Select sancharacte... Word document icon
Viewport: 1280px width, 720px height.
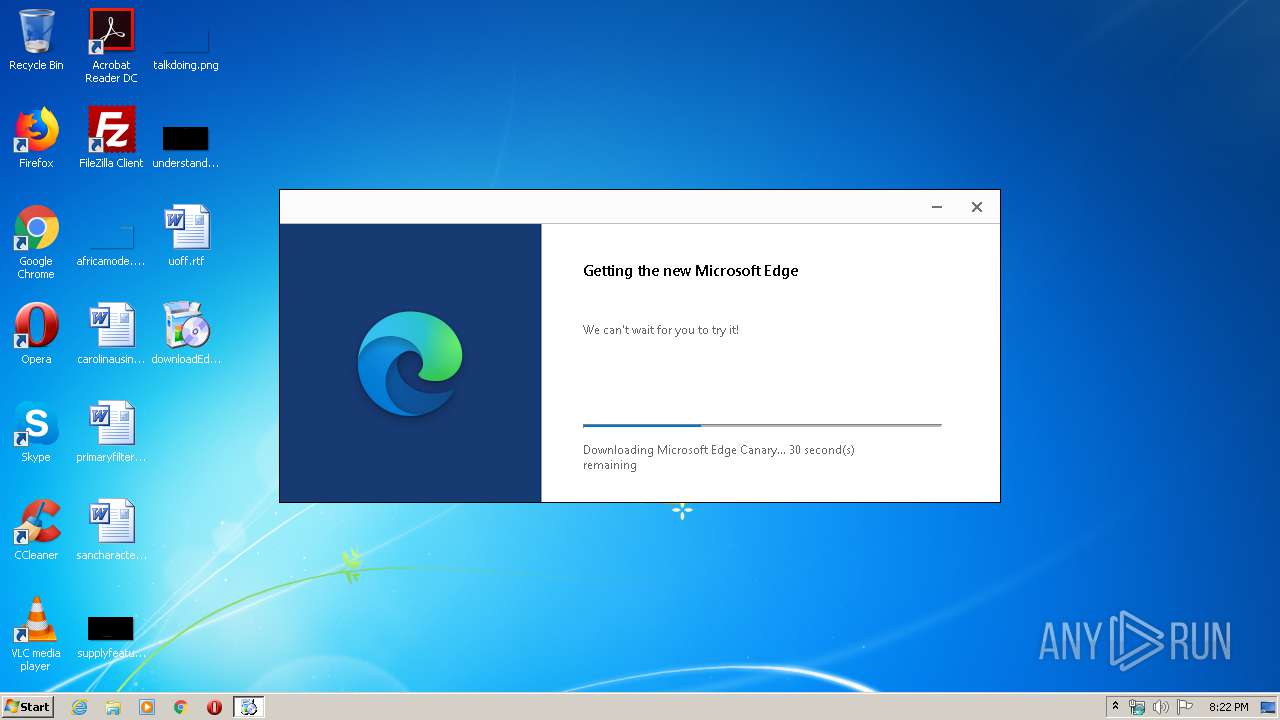pos(111,530)
